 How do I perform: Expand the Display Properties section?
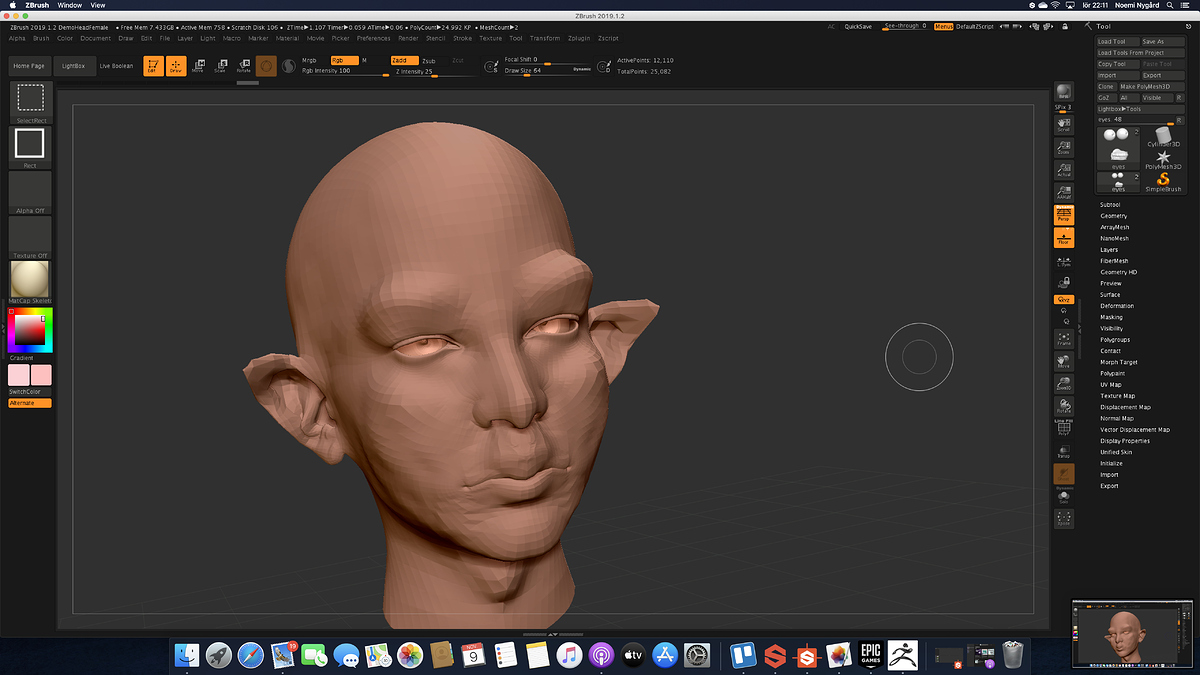point(1125,441)
